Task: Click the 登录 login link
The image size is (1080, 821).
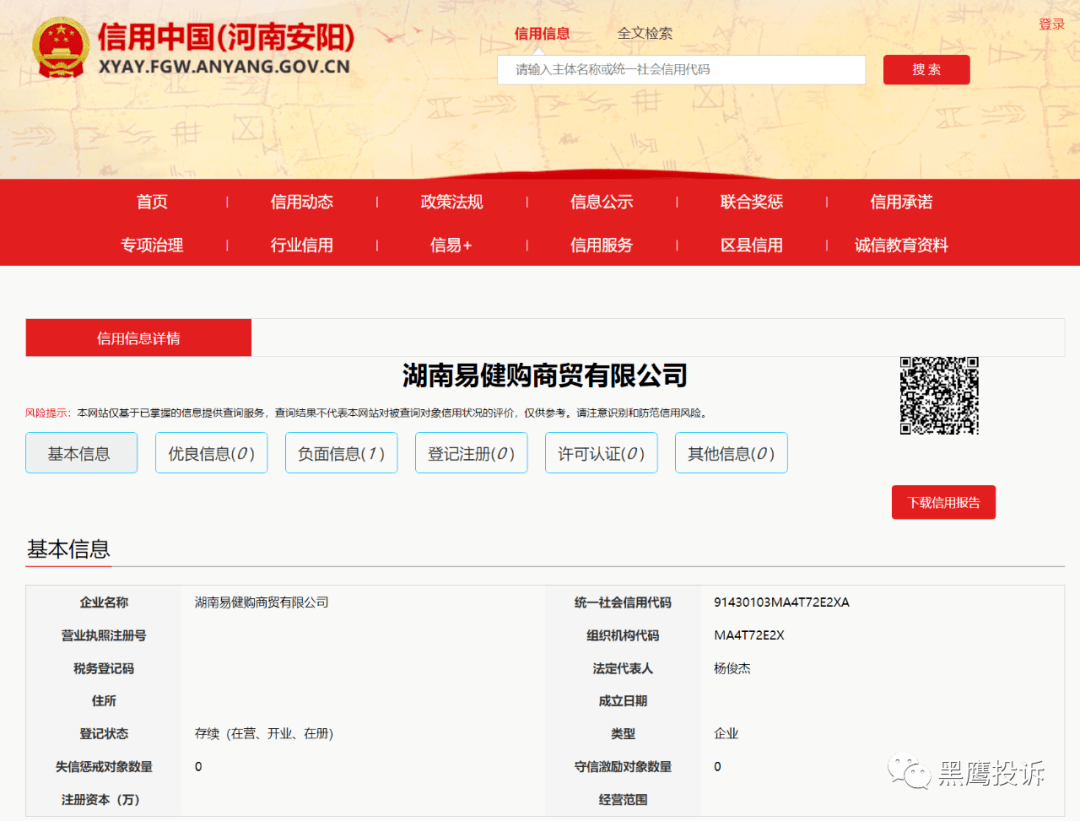Action: pos(1052,24)
